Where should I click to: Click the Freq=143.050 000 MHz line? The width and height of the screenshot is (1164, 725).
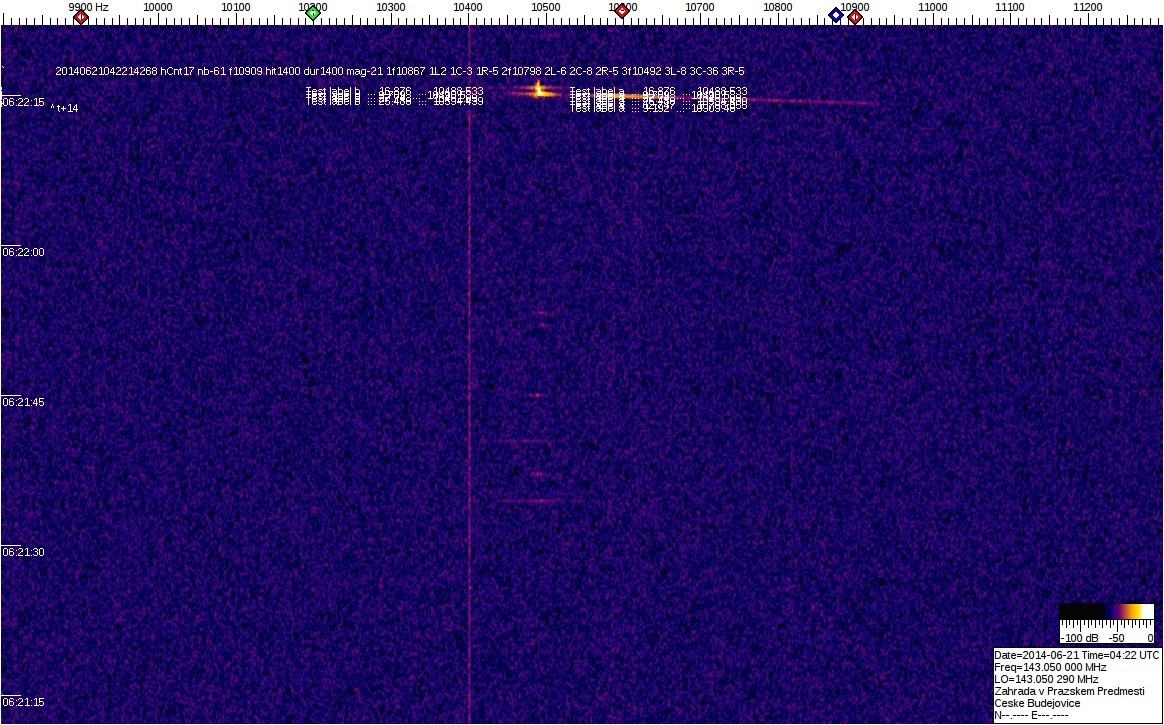pos(1050,668)
